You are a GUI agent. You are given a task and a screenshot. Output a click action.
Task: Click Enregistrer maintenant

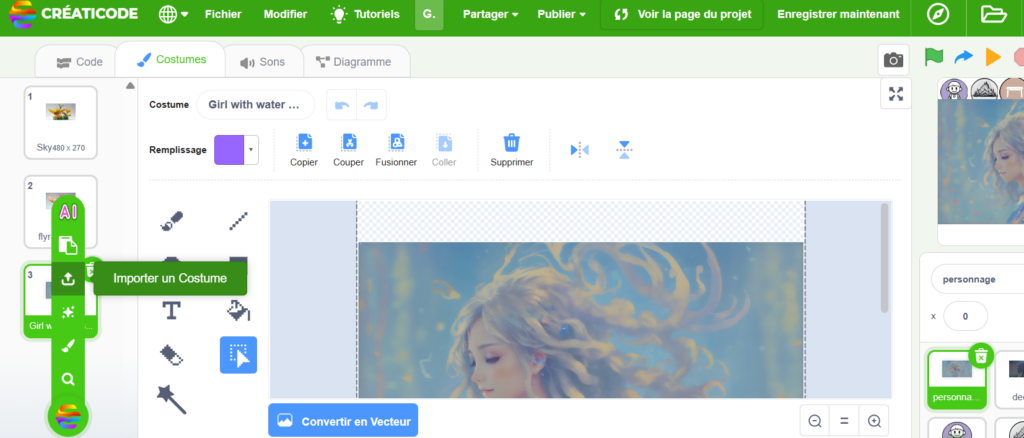pos(838,14)
